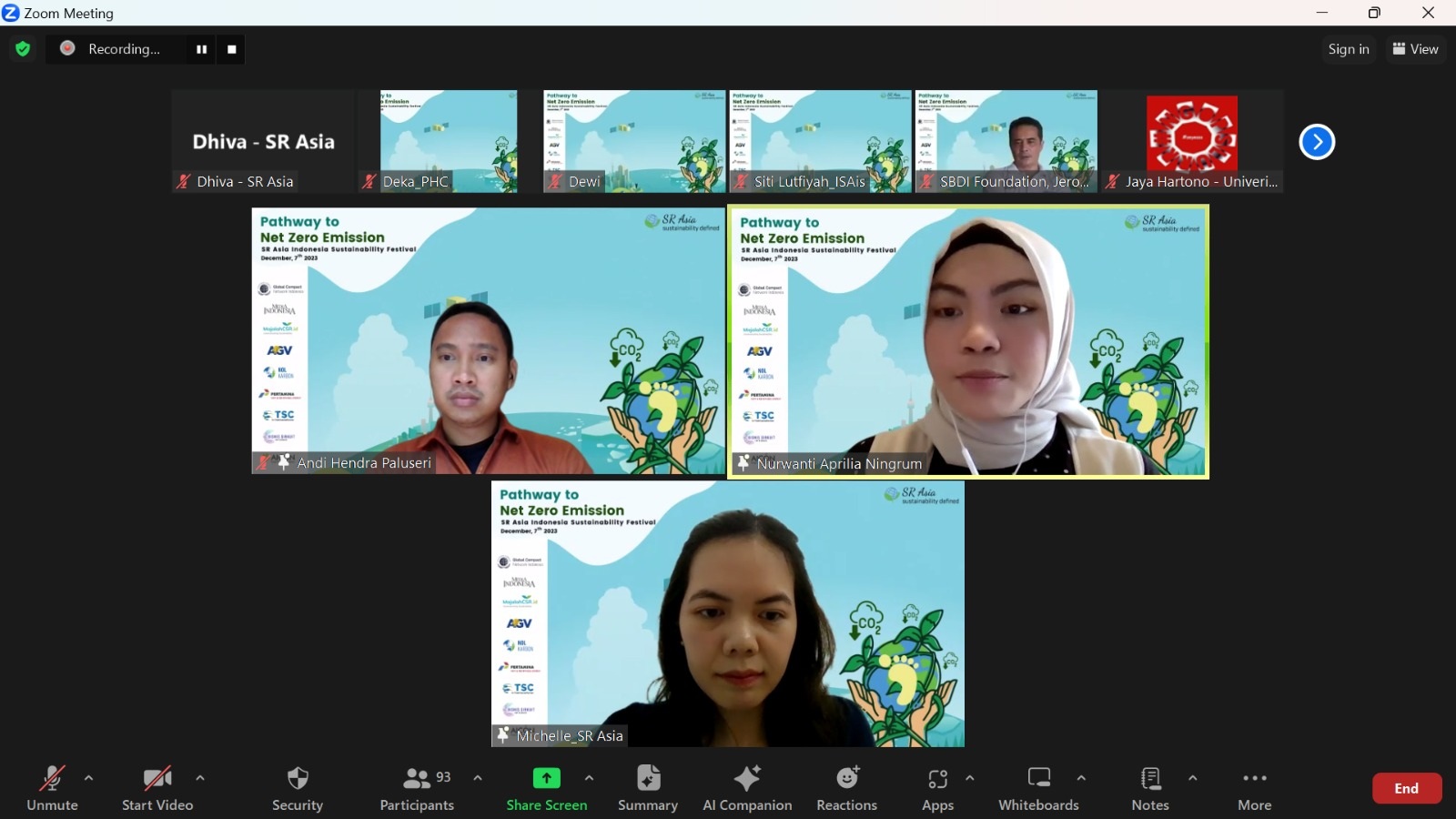
Task: Click the Sign in link
Action: (1348, 49)
